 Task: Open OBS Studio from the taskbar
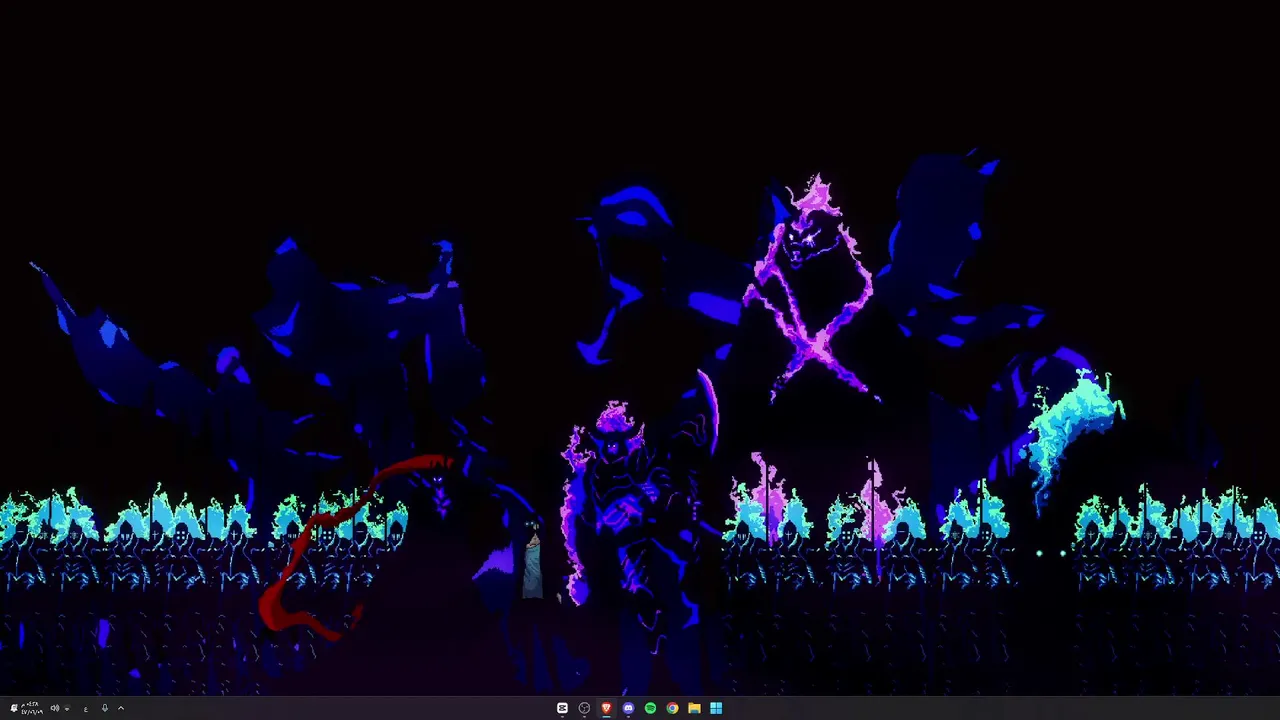point(584,708)
